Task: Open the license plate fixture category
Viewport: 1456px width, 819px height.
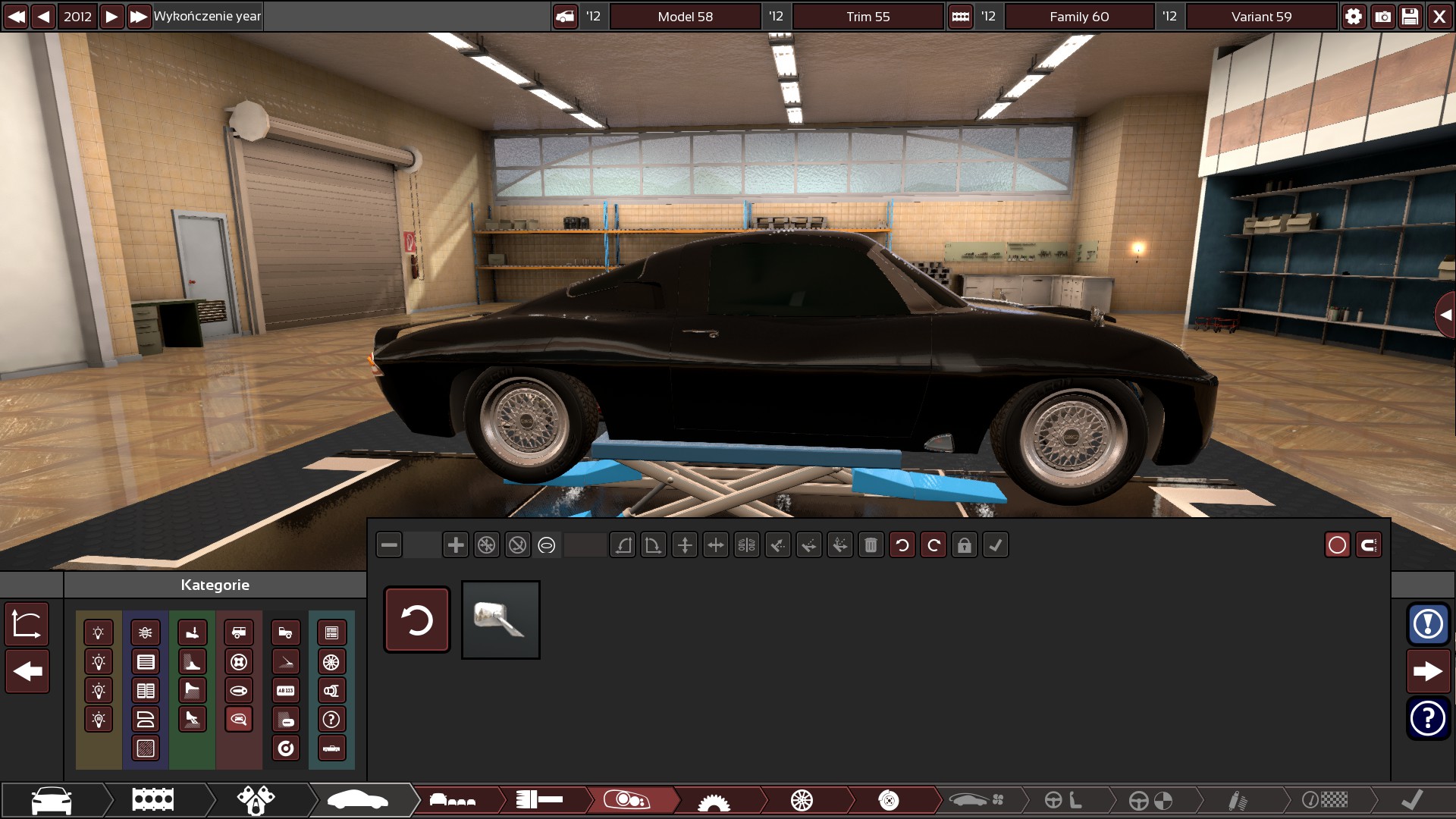Action: (x=285, y=690)
